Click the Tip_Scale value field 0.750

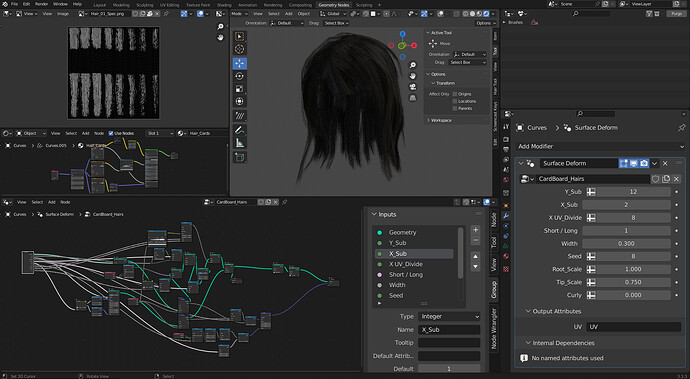(633, 282)
